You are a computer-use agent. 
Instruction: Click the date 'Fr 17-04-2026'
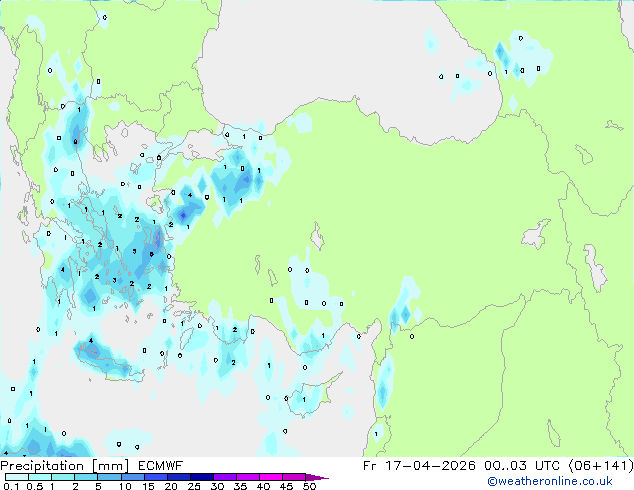419,466
